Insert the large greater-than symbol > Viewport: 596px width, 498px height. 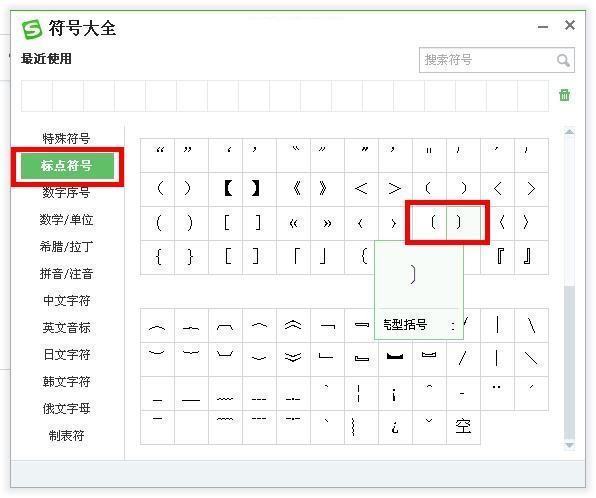pos(395,189)
